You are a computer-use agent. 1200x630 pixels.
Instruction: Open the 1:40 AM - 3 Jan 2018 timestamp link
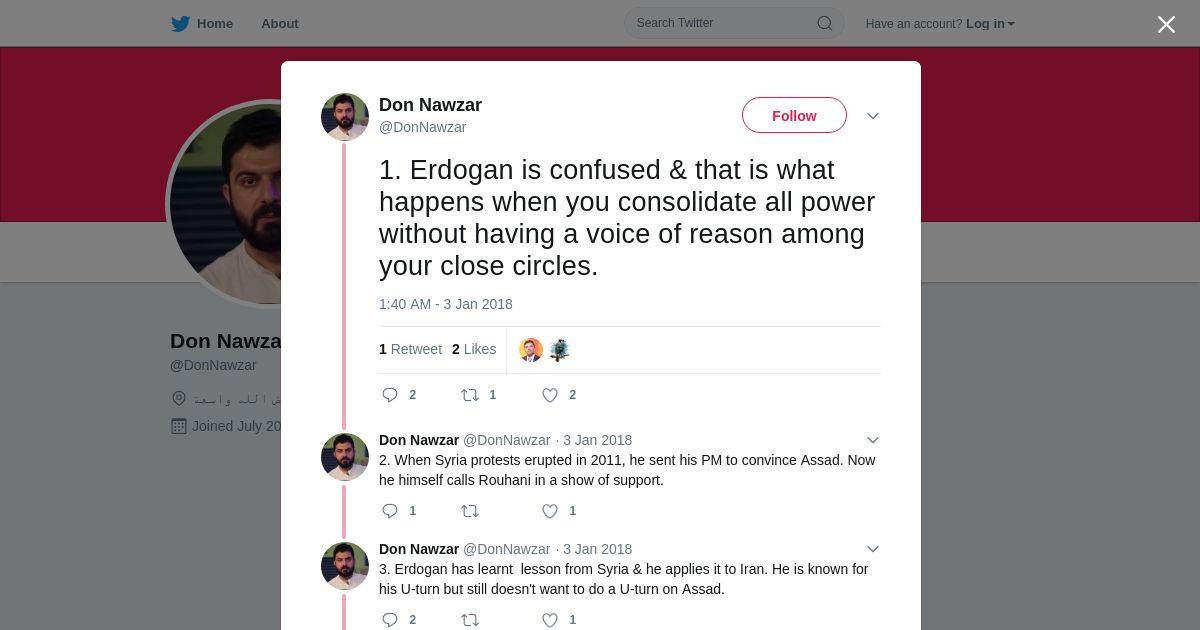click(x=446, y=304)
